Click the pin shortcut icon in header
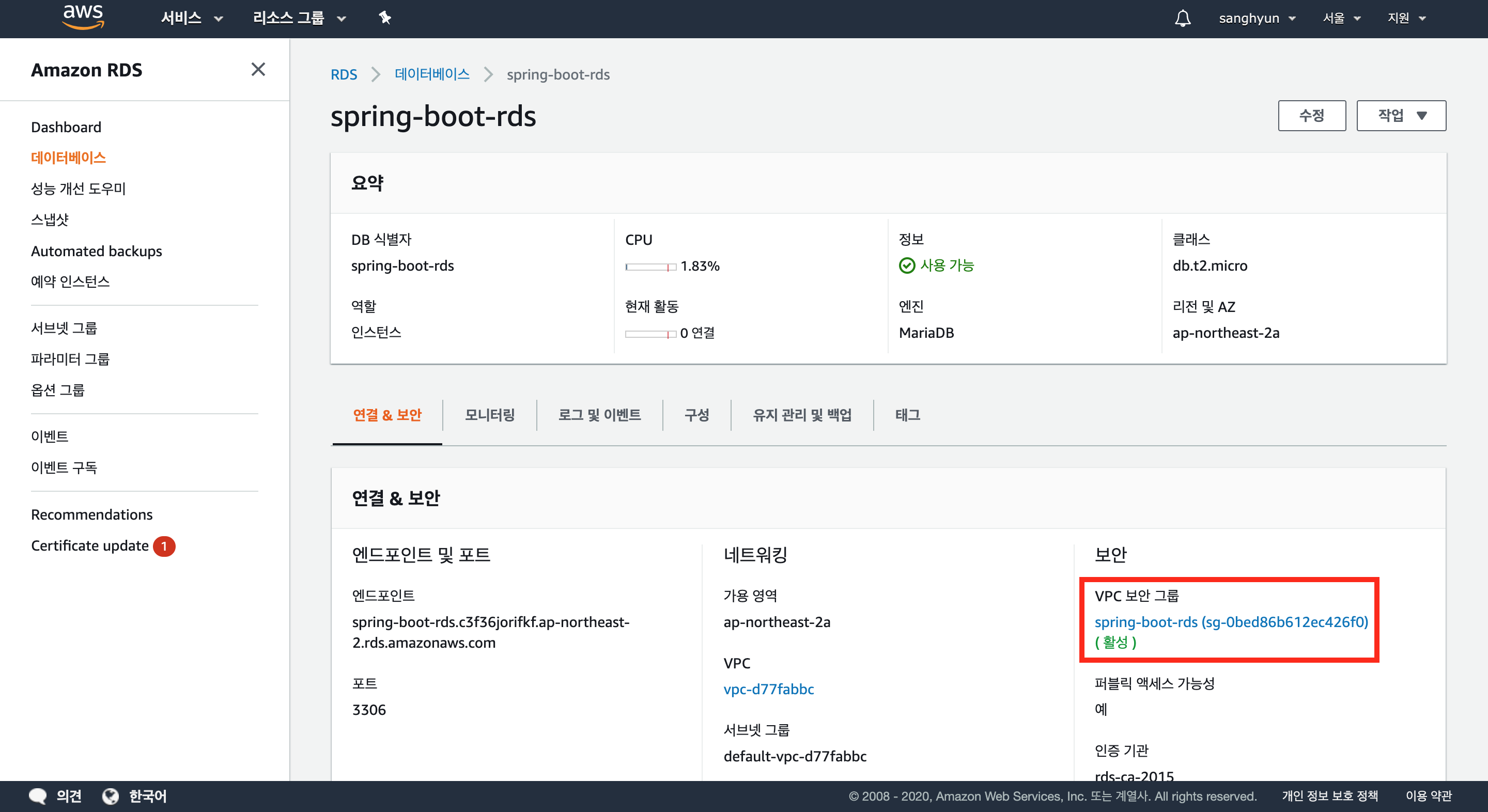This screenshot has height=812, width=1488. 385,19
